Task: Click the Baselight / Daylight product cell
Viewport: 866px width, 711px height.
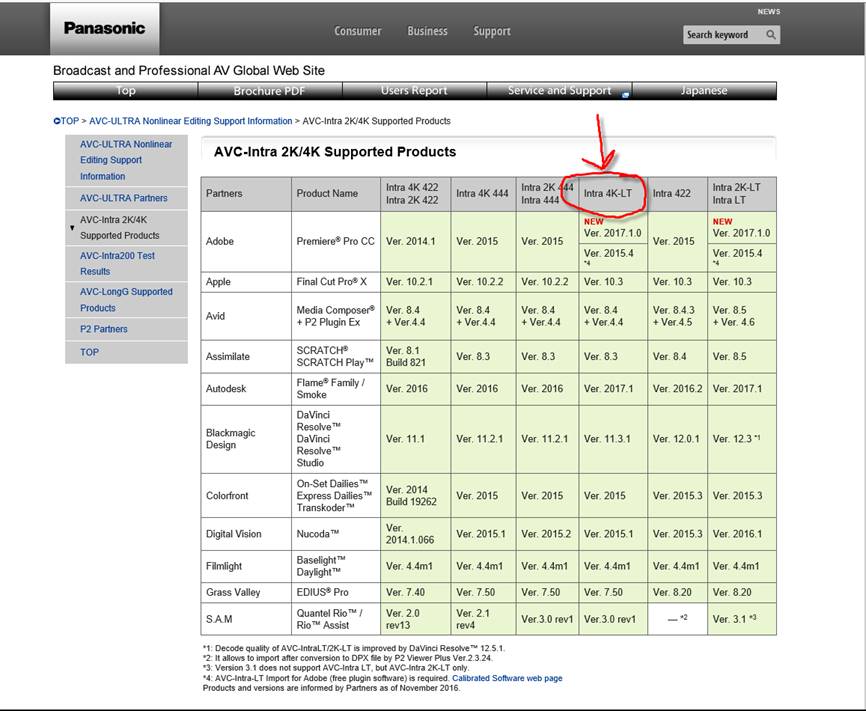Action: pyautogui.click(x=336, y=566)
